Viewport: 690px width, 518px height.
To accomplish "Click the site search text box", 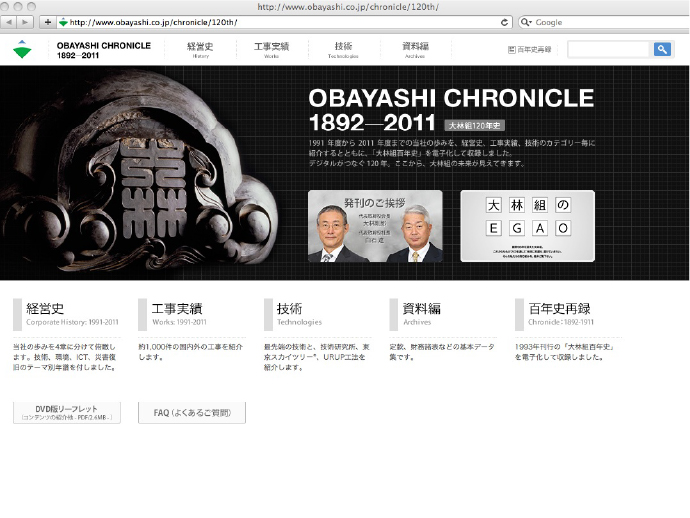I will pyautogui.click(x=609, y=49).
